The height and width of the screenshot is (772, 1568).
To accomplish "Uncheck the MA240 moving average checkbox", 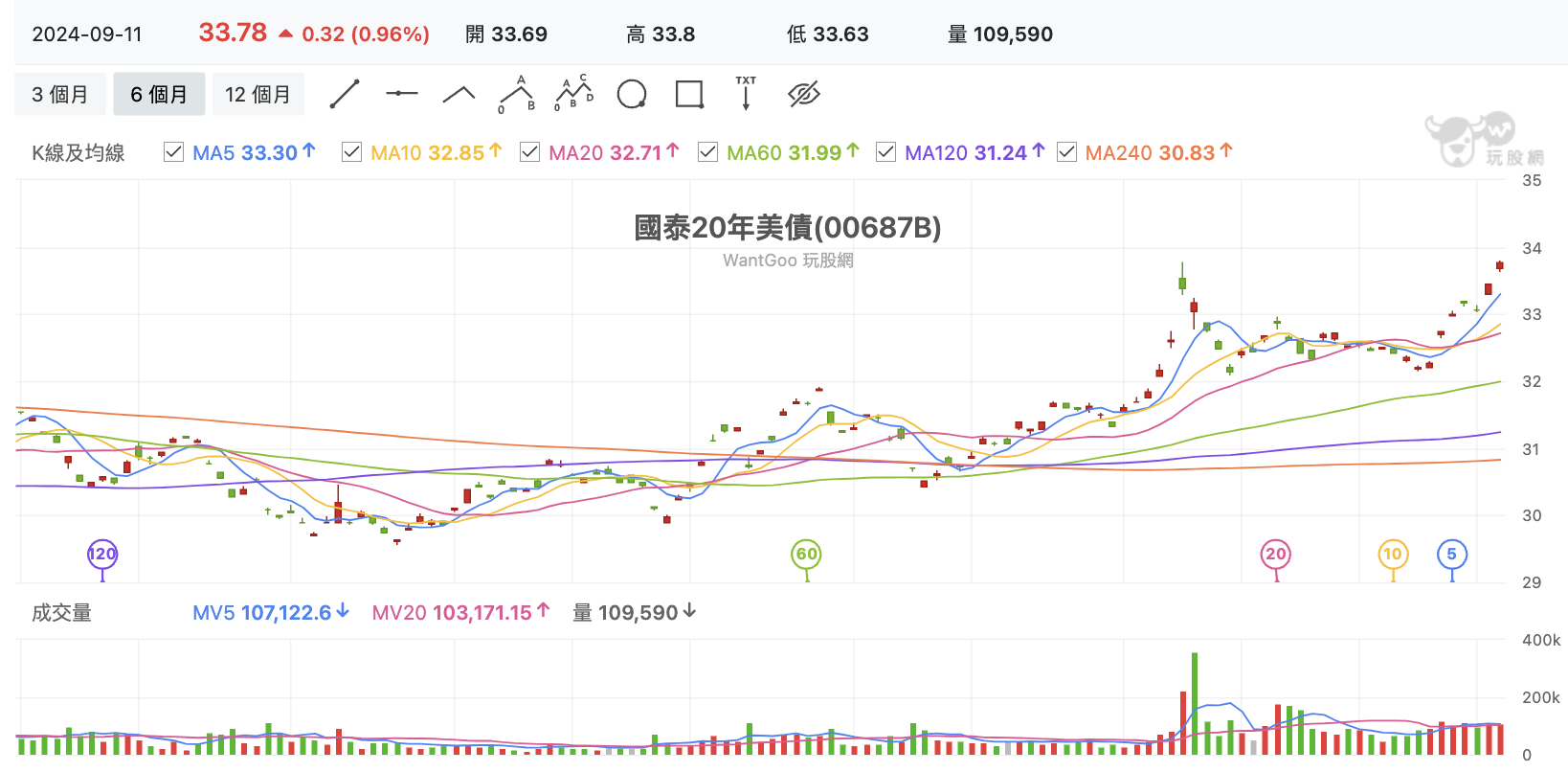I will [x=1066, y=152].
